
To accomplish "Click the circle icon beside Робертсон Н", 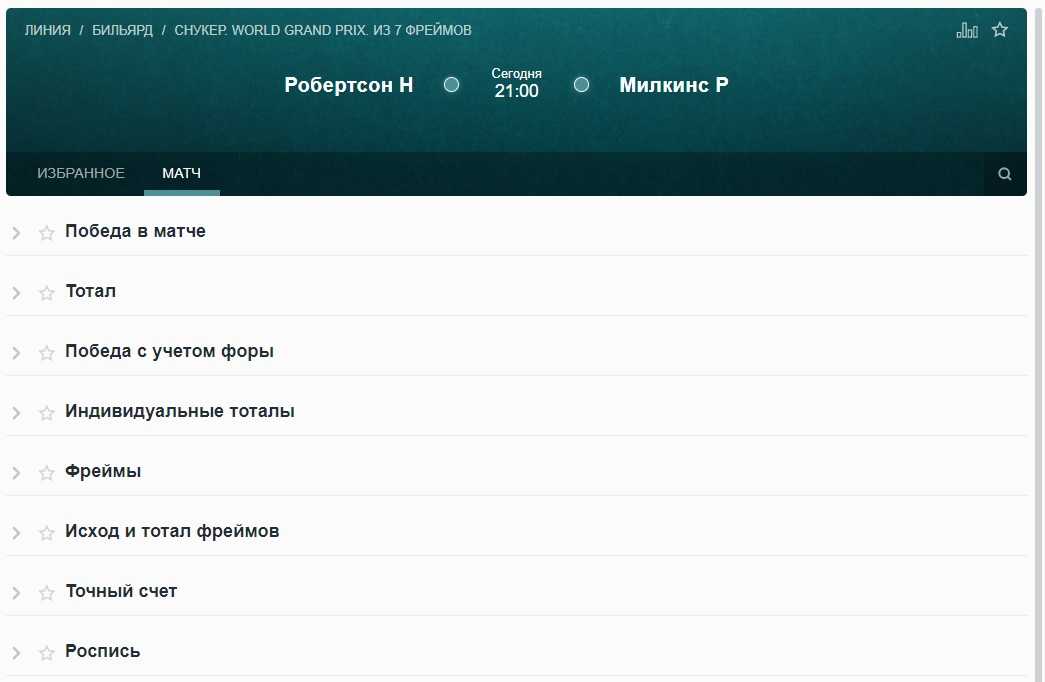I will (x=451, y=85).
